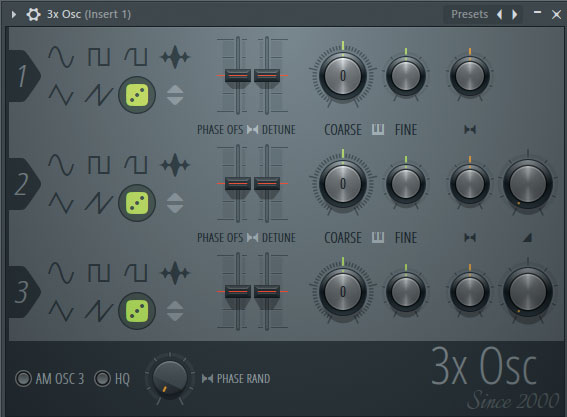
Task: Go to the next preset
Action: pos(515,14)
